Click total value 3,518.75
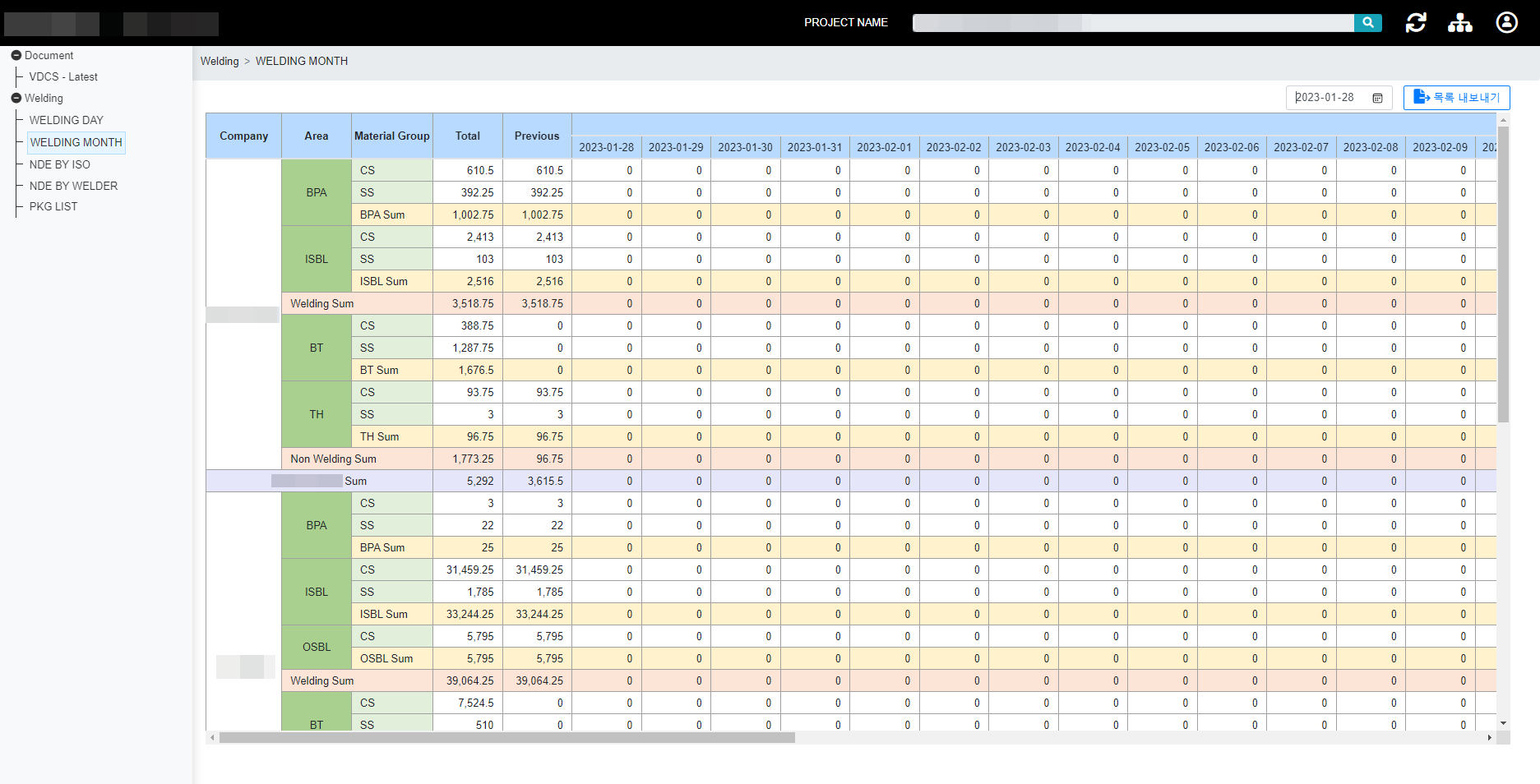This screenshot has width=1540, height=784. click(473, 303)
